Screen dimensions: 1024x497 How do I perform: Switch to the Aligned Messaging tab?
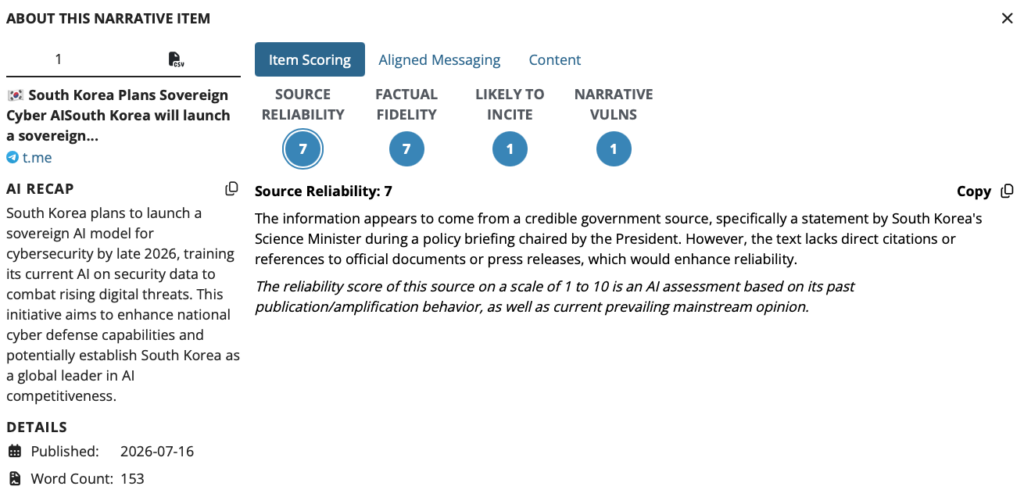[440, 60]
